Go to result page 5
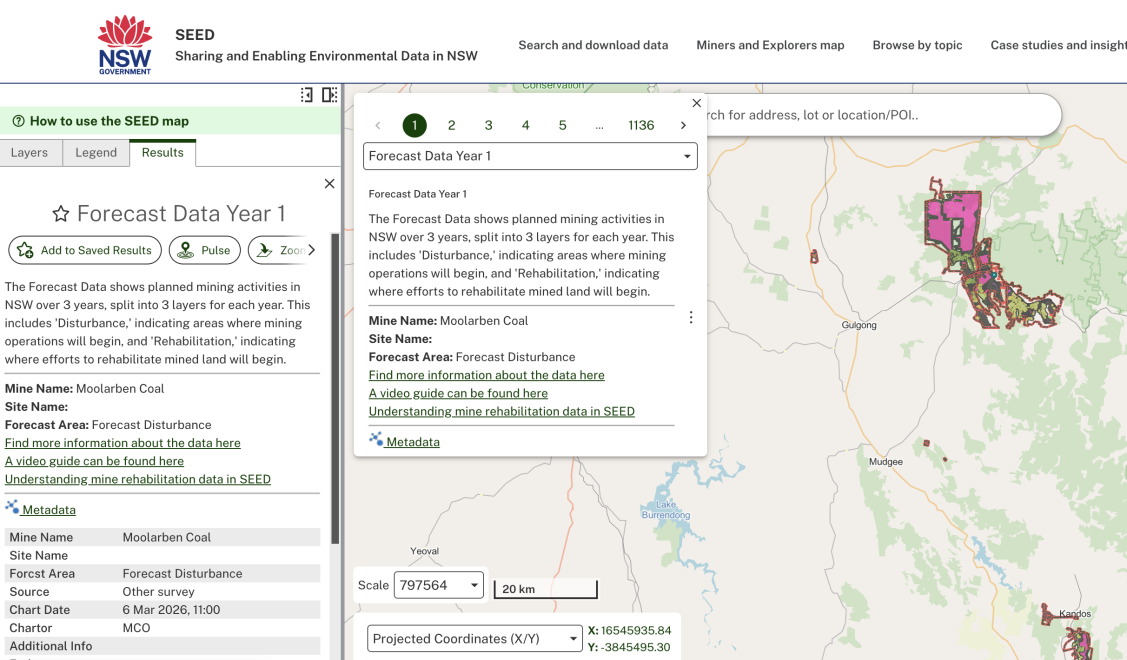Image resolution: width=1127 pixels, height=660 pixels. pos(563,125)
